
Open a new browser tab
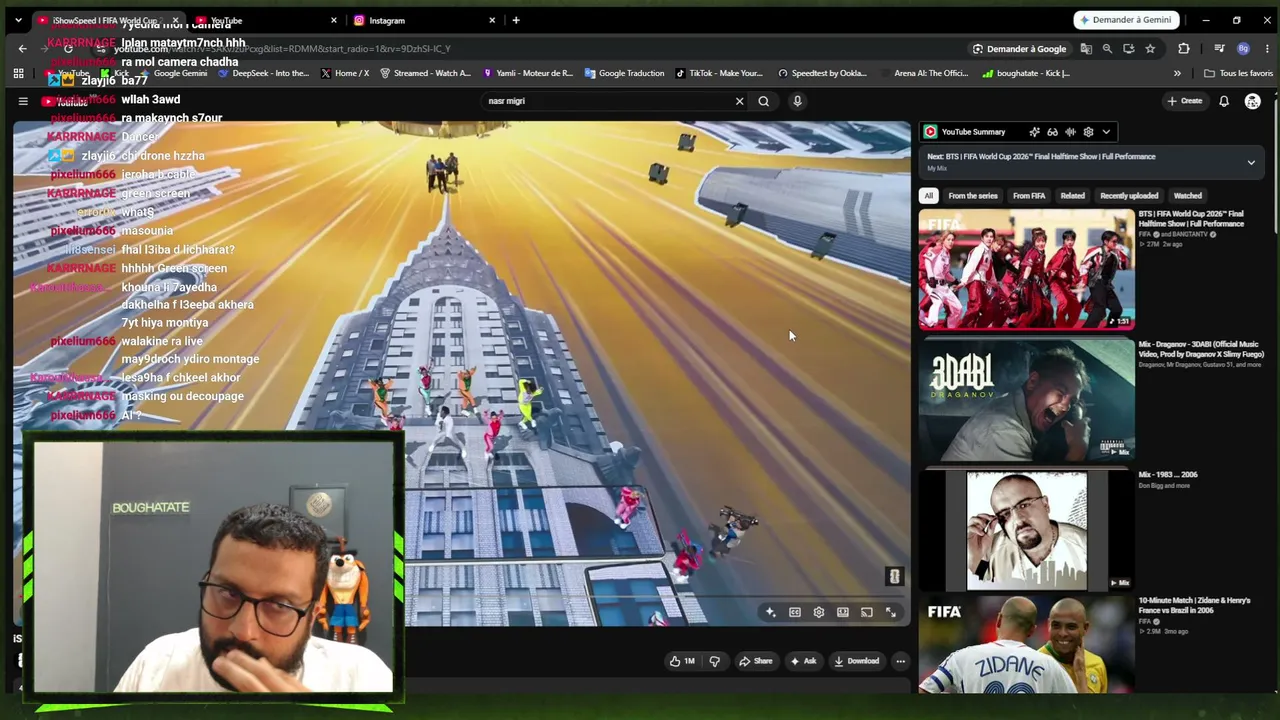coord(516,20)
